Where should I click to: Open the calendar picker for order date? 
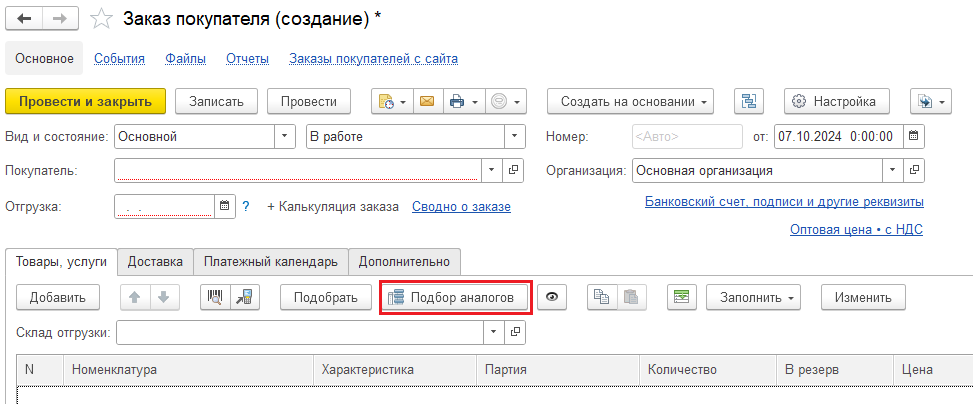pyautogui.click(x=912, y=135)
